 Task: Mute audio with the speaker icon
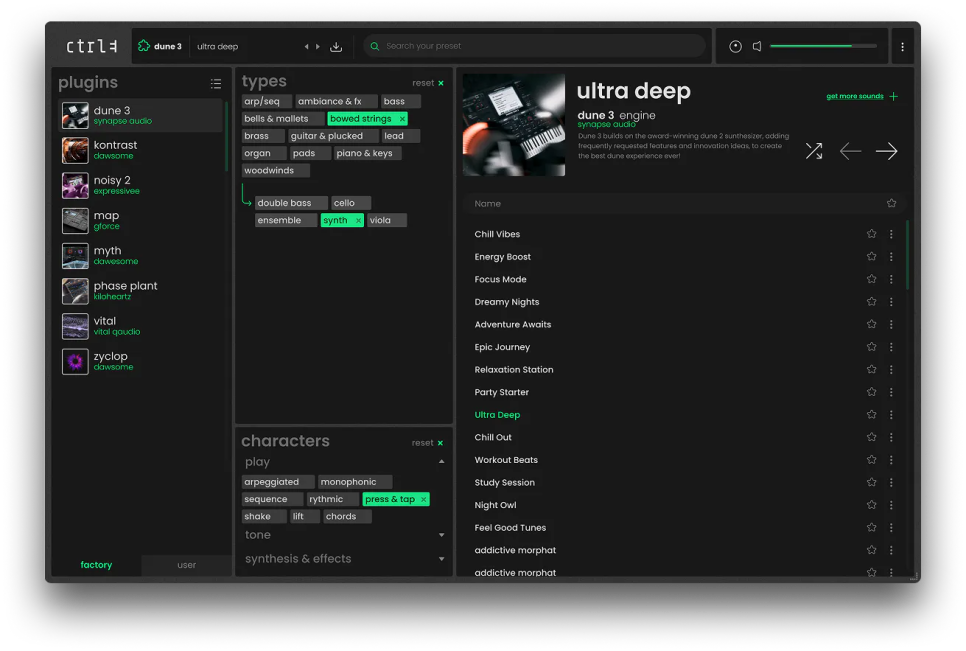point(757,46)
